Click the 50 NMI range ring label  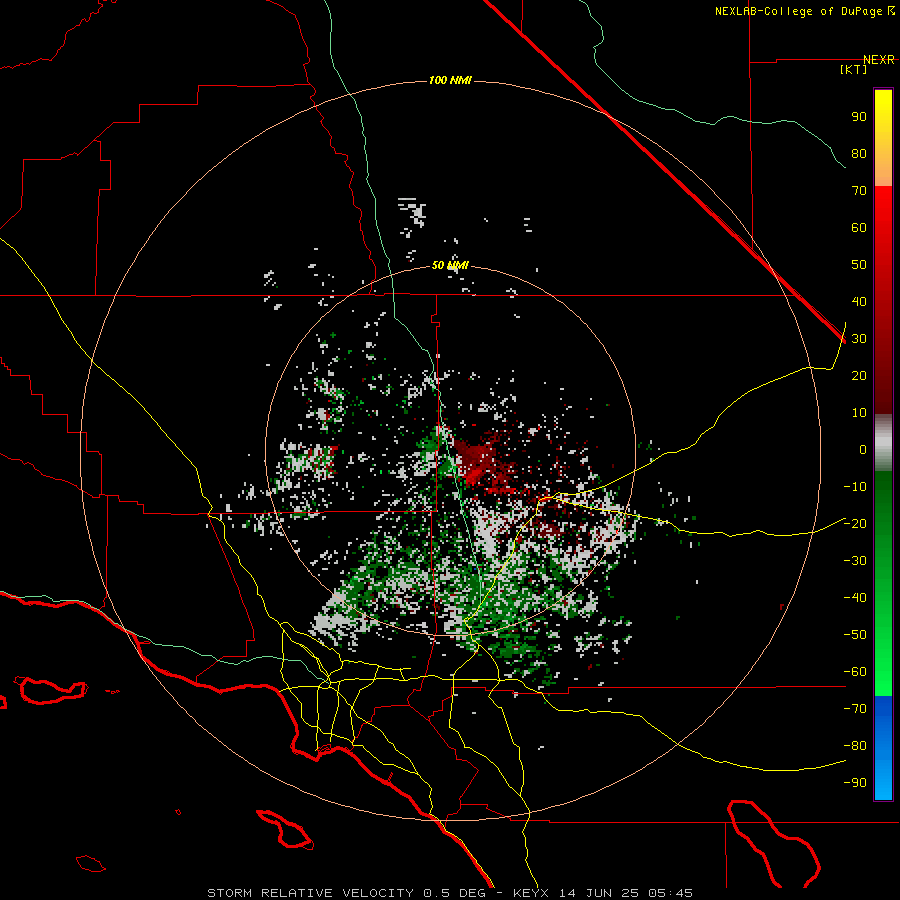pyautogui.click(x=450, y=265)
